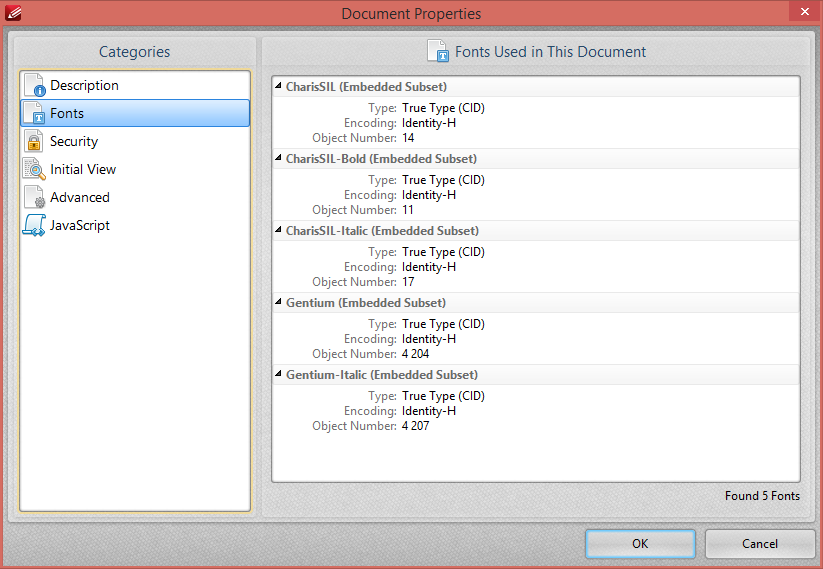Click Object Number value 14
This screenshot has height=569, width=823.
pos(408,138)
